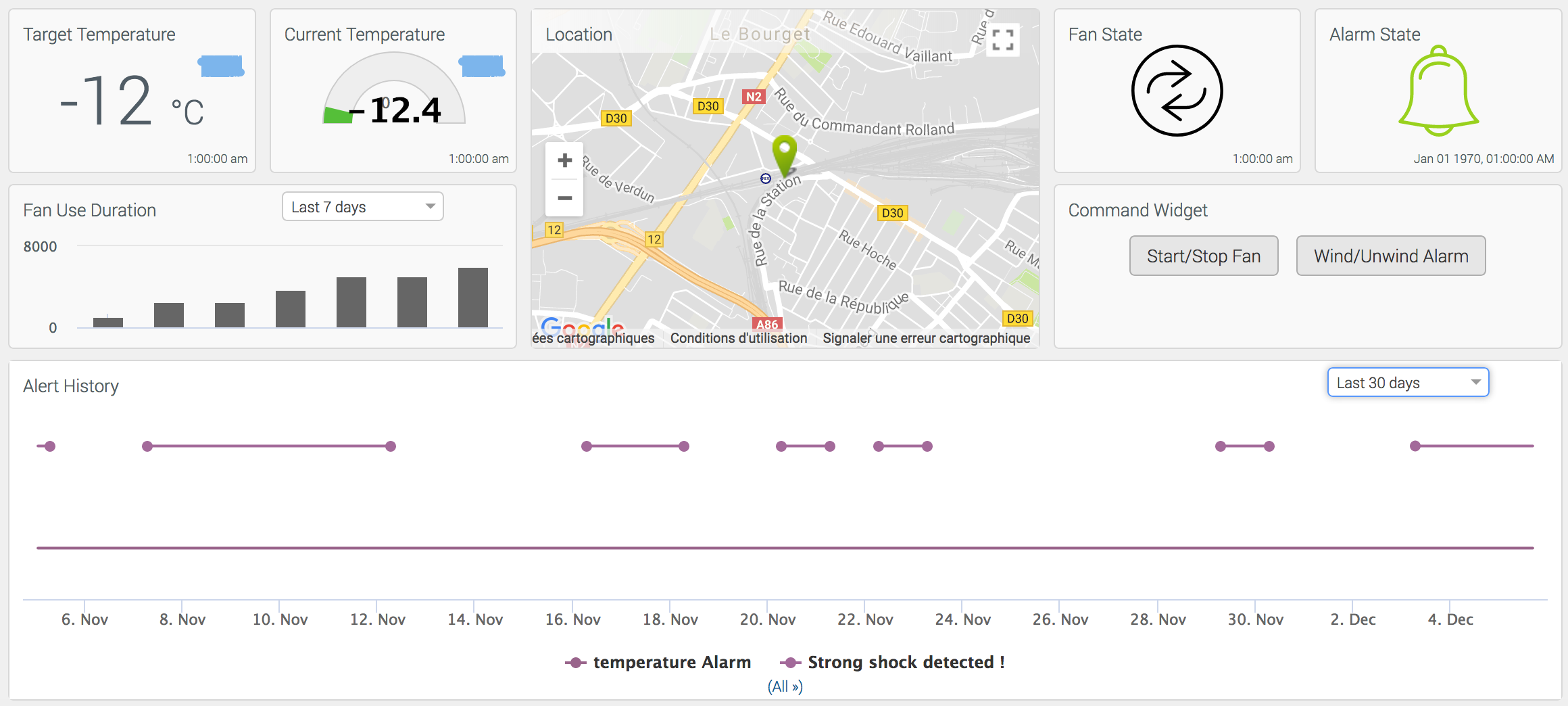Image resolution: width=1568 pixels, height=706 pixels.
Task: Click the tallest bar in Fan Use Duration
Action: click(472, 298)
